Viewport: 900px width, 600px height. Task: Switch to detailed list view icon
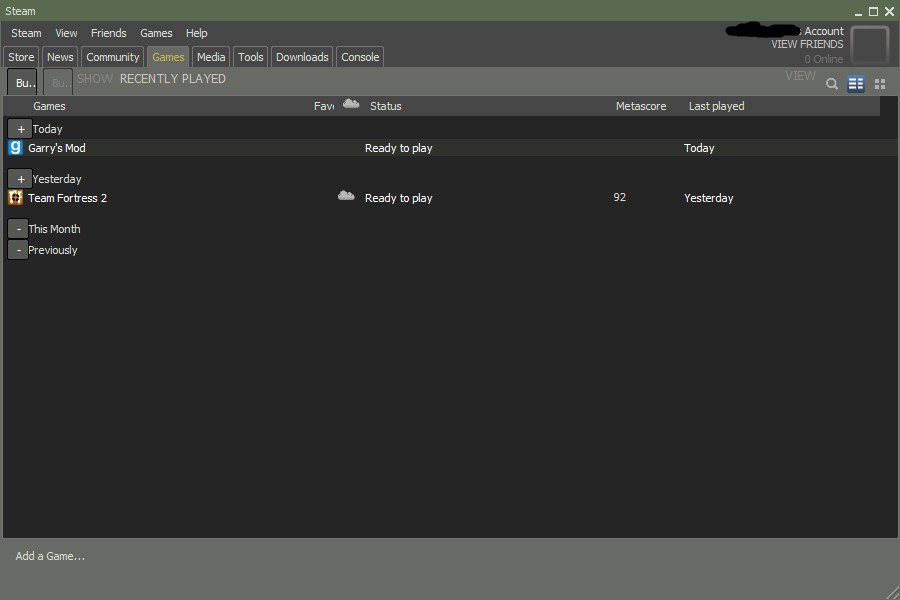point(856,84)
